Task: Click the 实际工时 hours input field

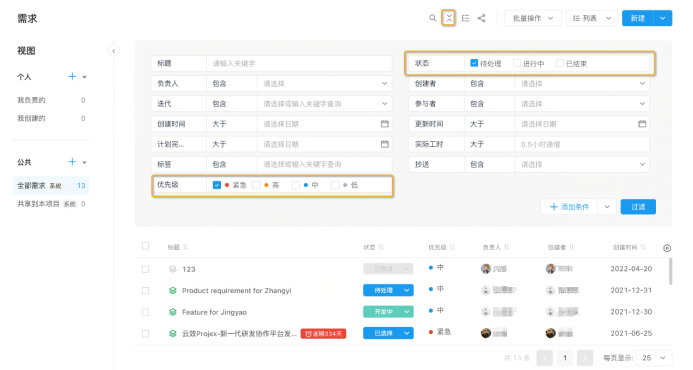Action: 582,144
